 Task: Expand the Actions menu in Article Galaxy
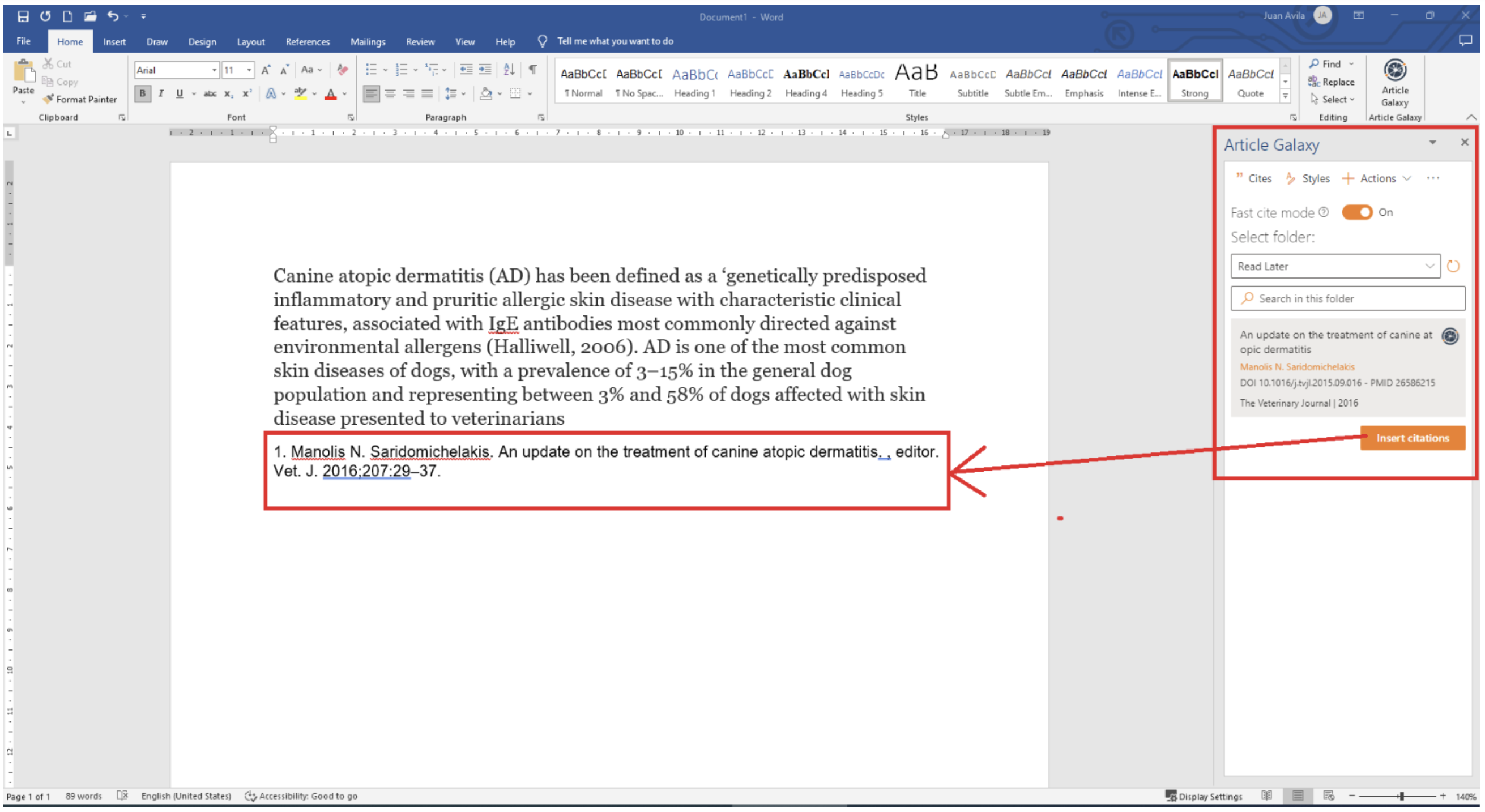coord(1378,179)
